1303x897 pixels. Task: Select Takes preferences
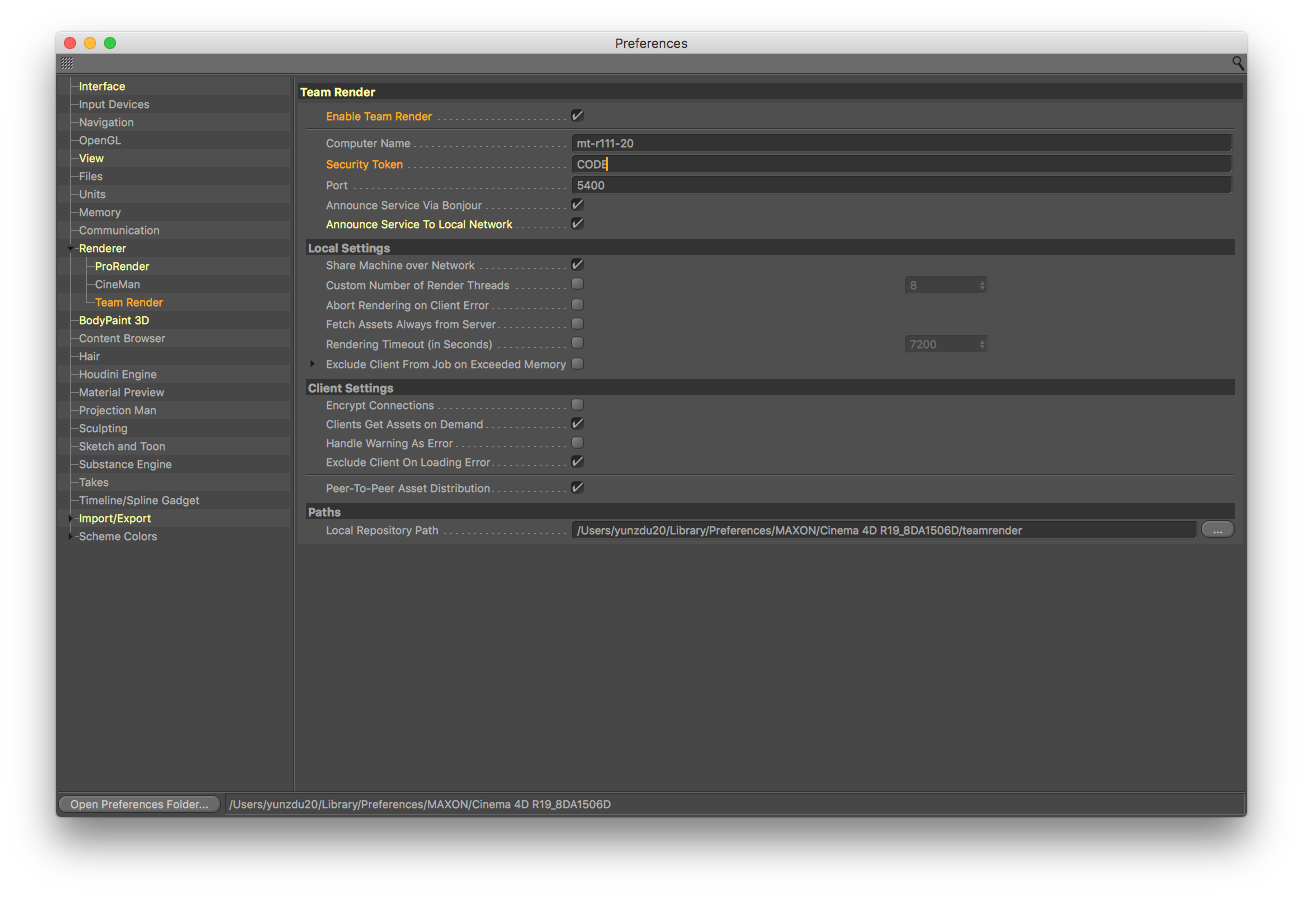(x=94, y=482)
